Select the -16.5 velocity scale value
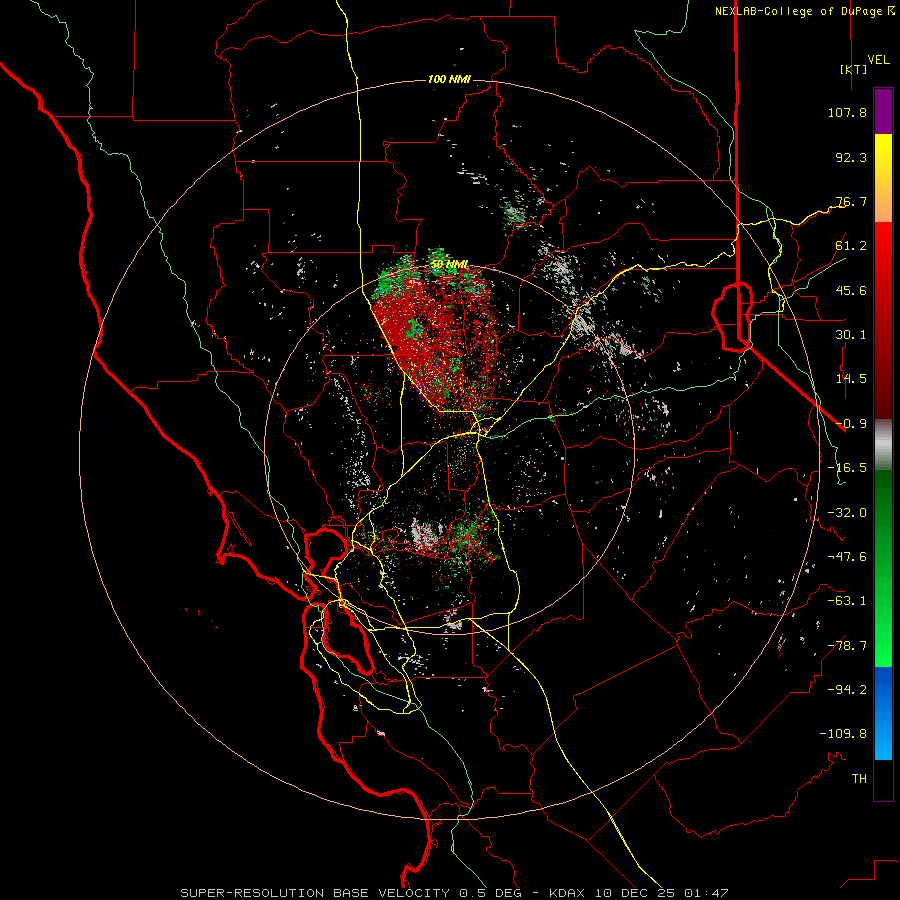Image resolution: width=900 pixels, height=900 pixels. (847, 468)
